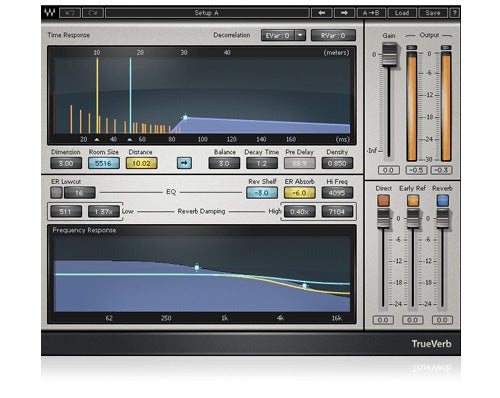Select the Pre Delay value box
The width and height of the screenshot is (500, 398).
click(x=300, y=163)
